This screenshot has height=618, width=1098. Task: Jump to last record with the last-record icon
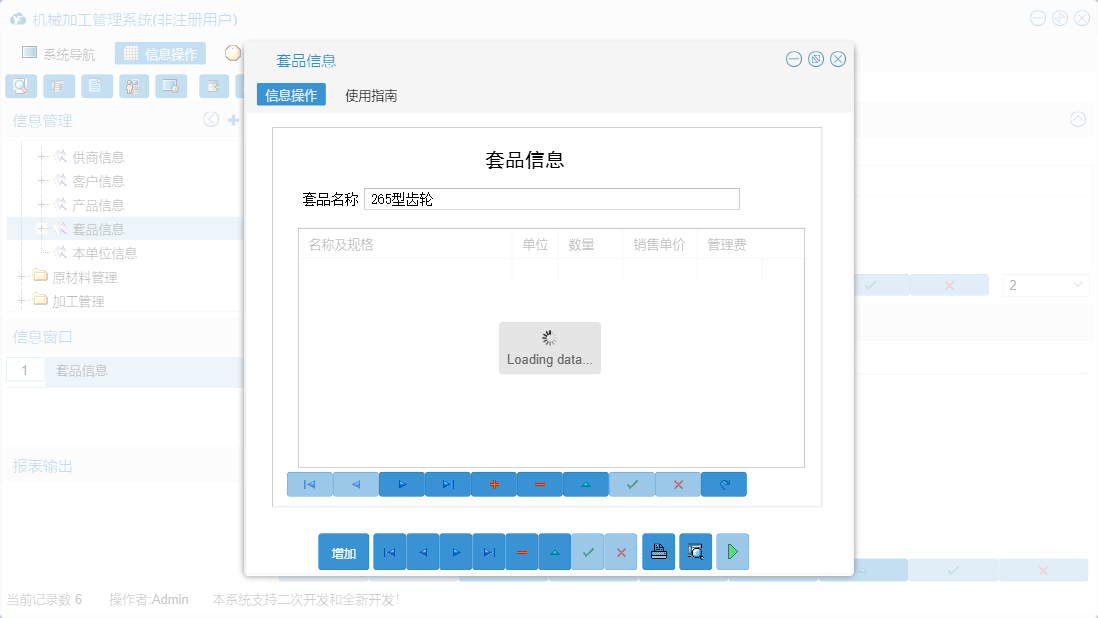[x=447, y=484]
